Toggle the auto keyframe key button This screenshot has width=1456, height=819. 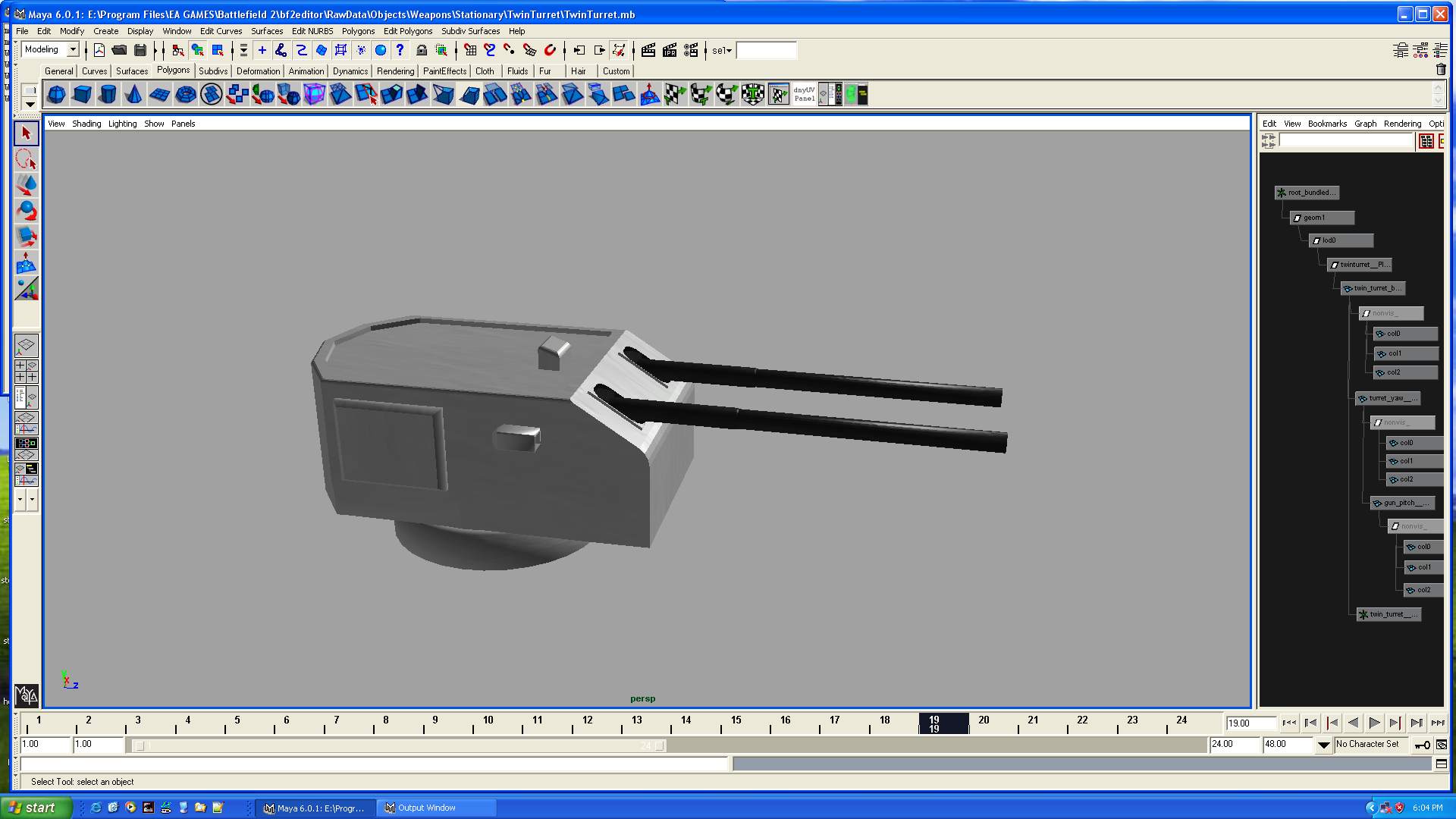tap(1422, 745)
